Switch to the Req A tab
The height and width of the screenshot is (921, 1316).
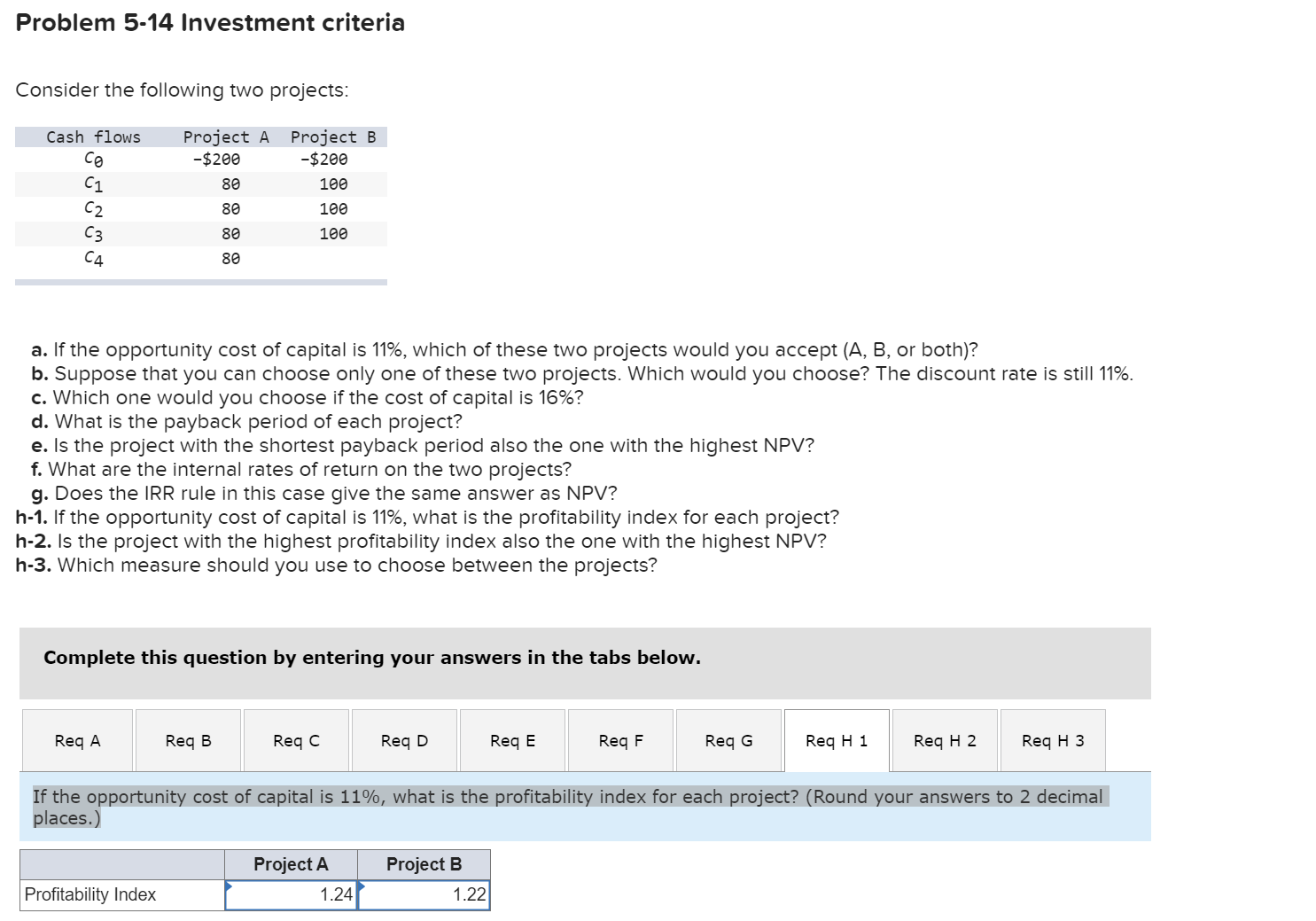[76, 740]
